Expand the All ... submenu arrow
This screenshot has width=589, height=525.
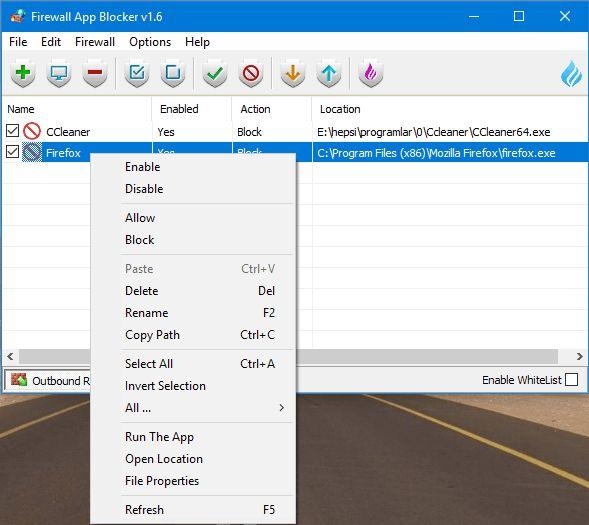coord(281,408)
